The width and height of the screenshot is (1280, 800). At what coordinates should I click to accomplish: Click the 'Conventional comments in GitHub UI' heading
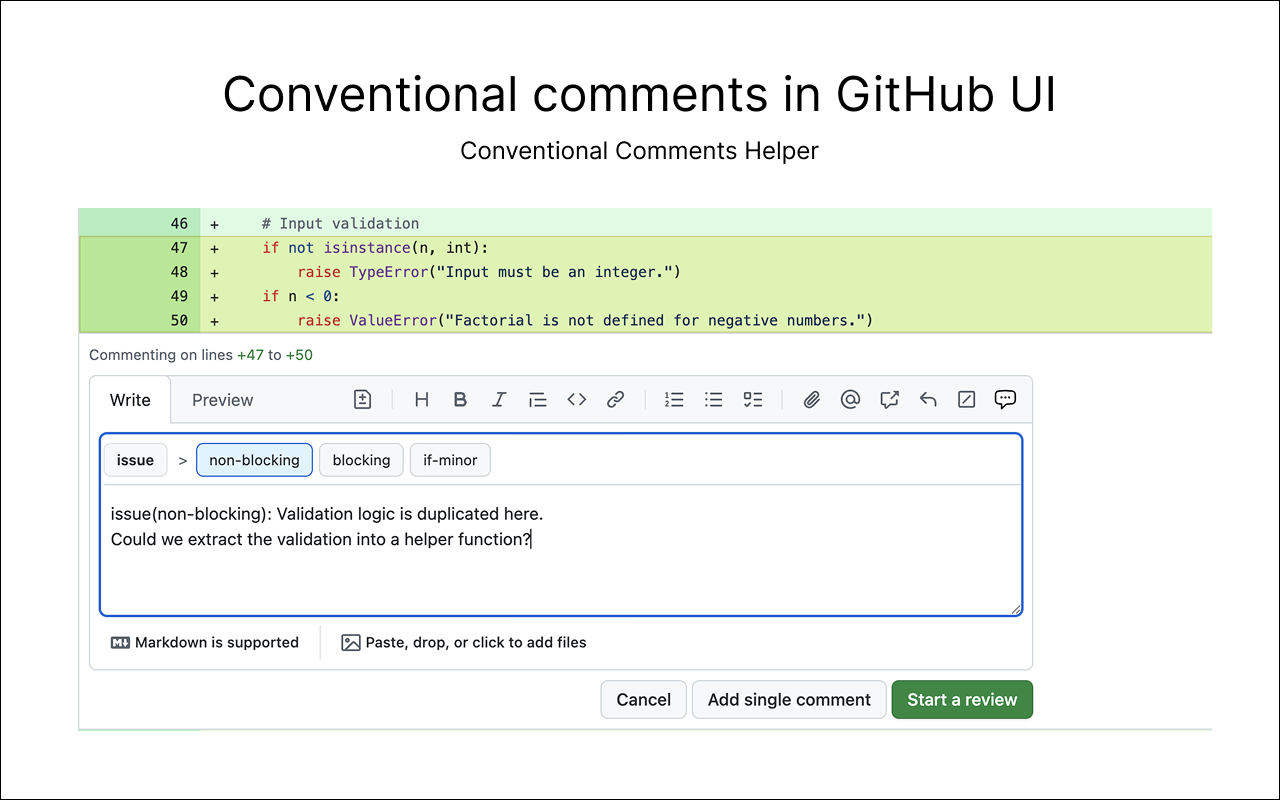point(639,94)
